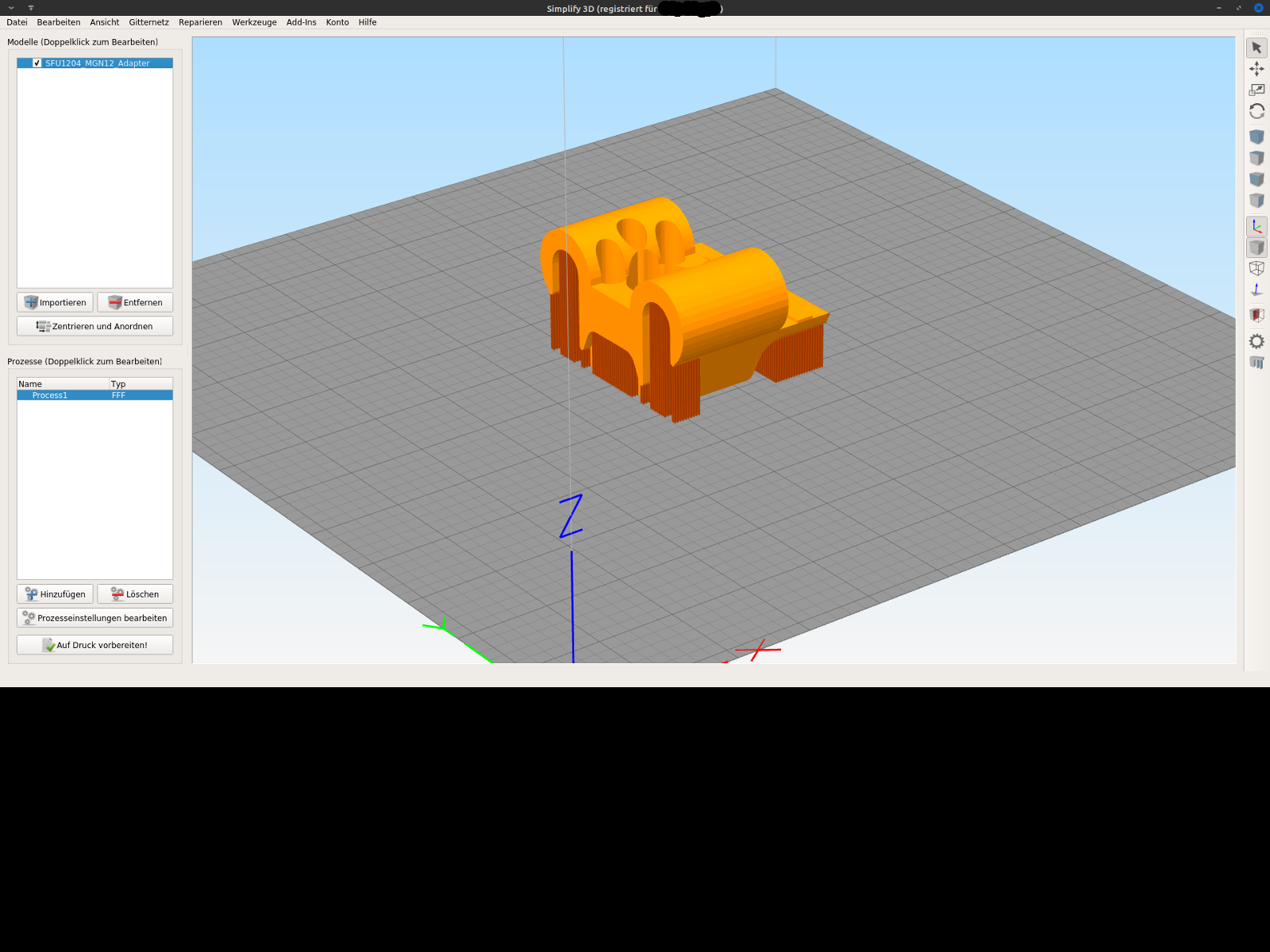This screenshot has width=1270, height=952.
Task: Click Prozesseinstellungen bearbeiten
Action: [x=94, y=618]
